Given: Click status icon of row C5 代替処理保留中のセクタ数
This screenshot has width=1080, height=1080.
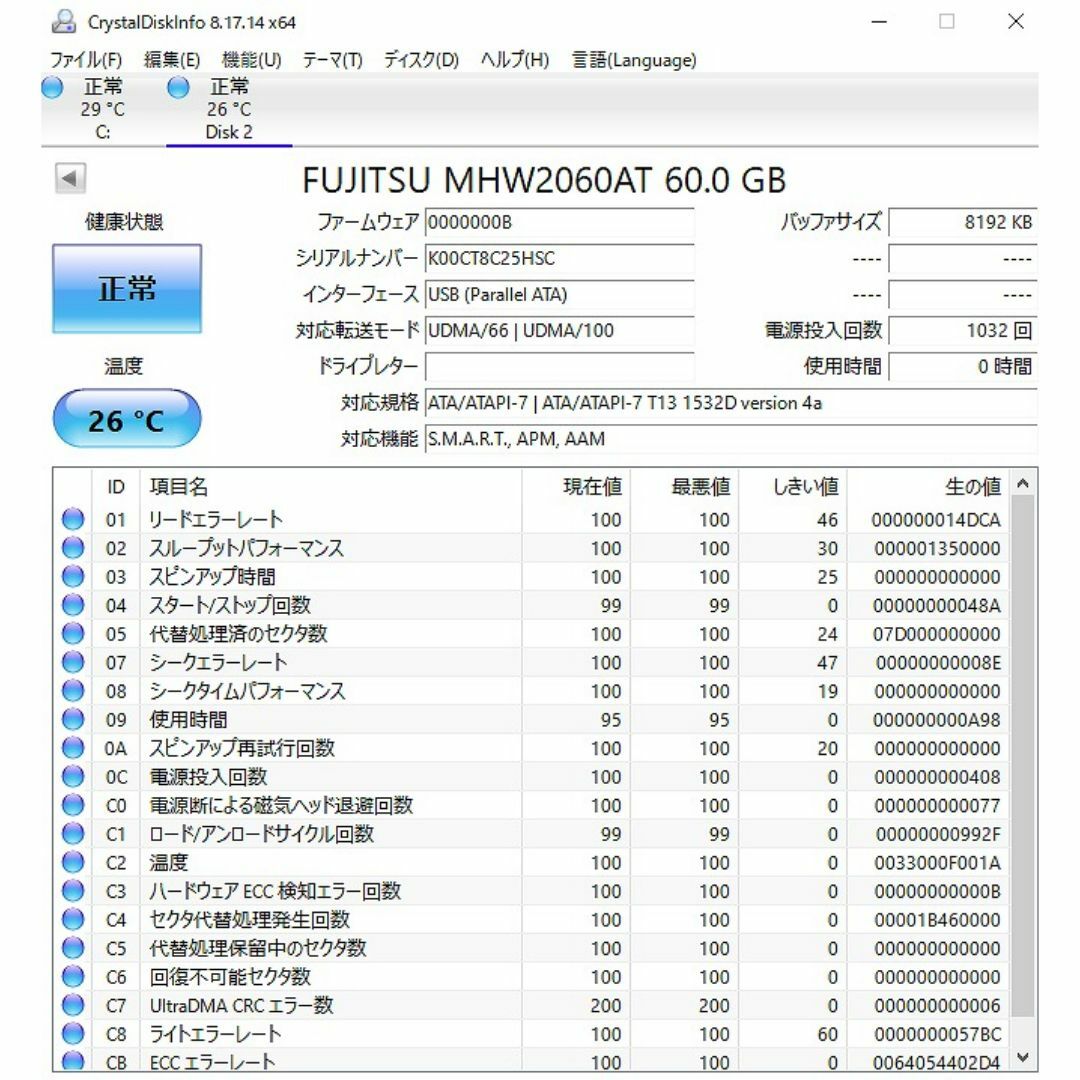Looking at the screenshot, I should (73, 948).
